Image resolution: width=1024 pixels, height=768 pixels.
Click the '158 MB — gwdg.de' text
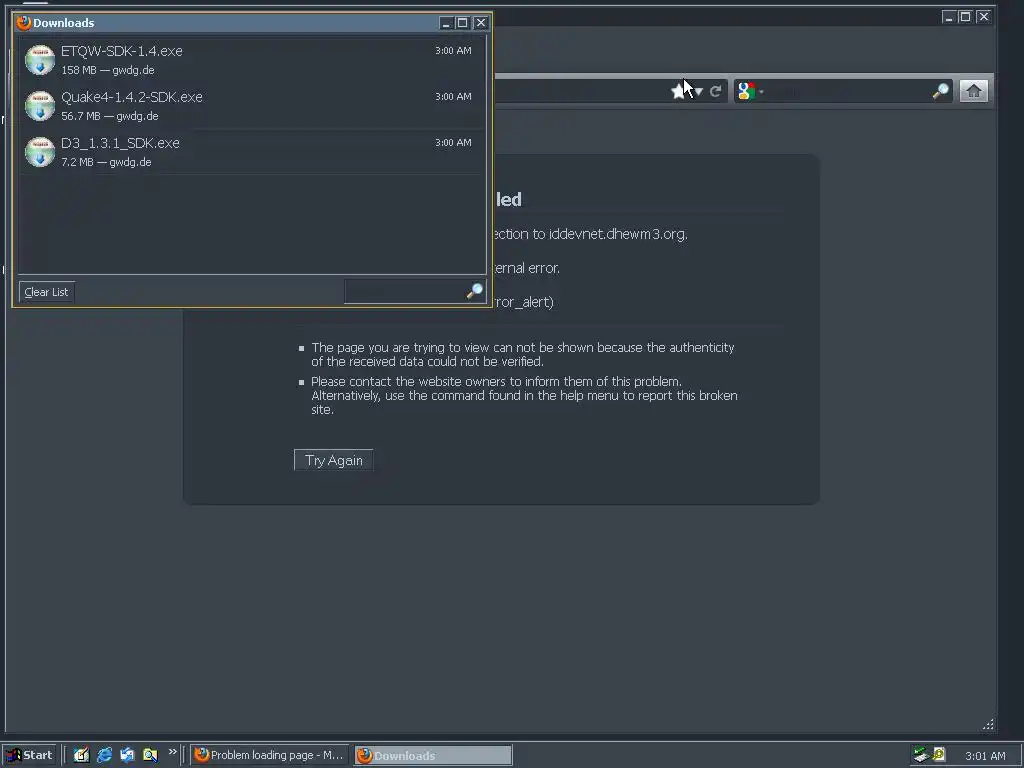(108, 70)
